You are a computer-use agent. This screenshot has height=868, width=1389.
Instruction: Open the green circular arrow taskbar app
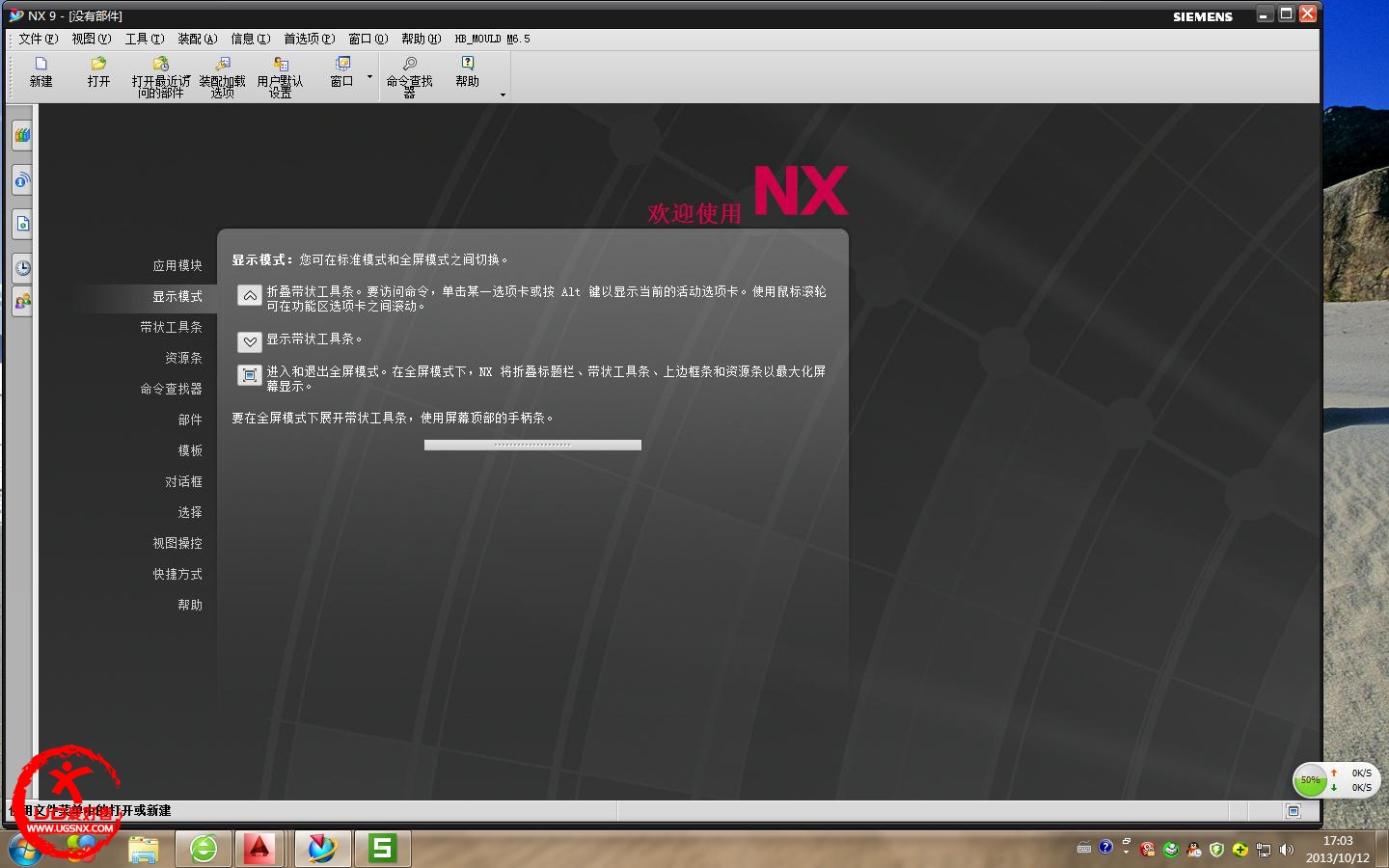click(204, 850)
